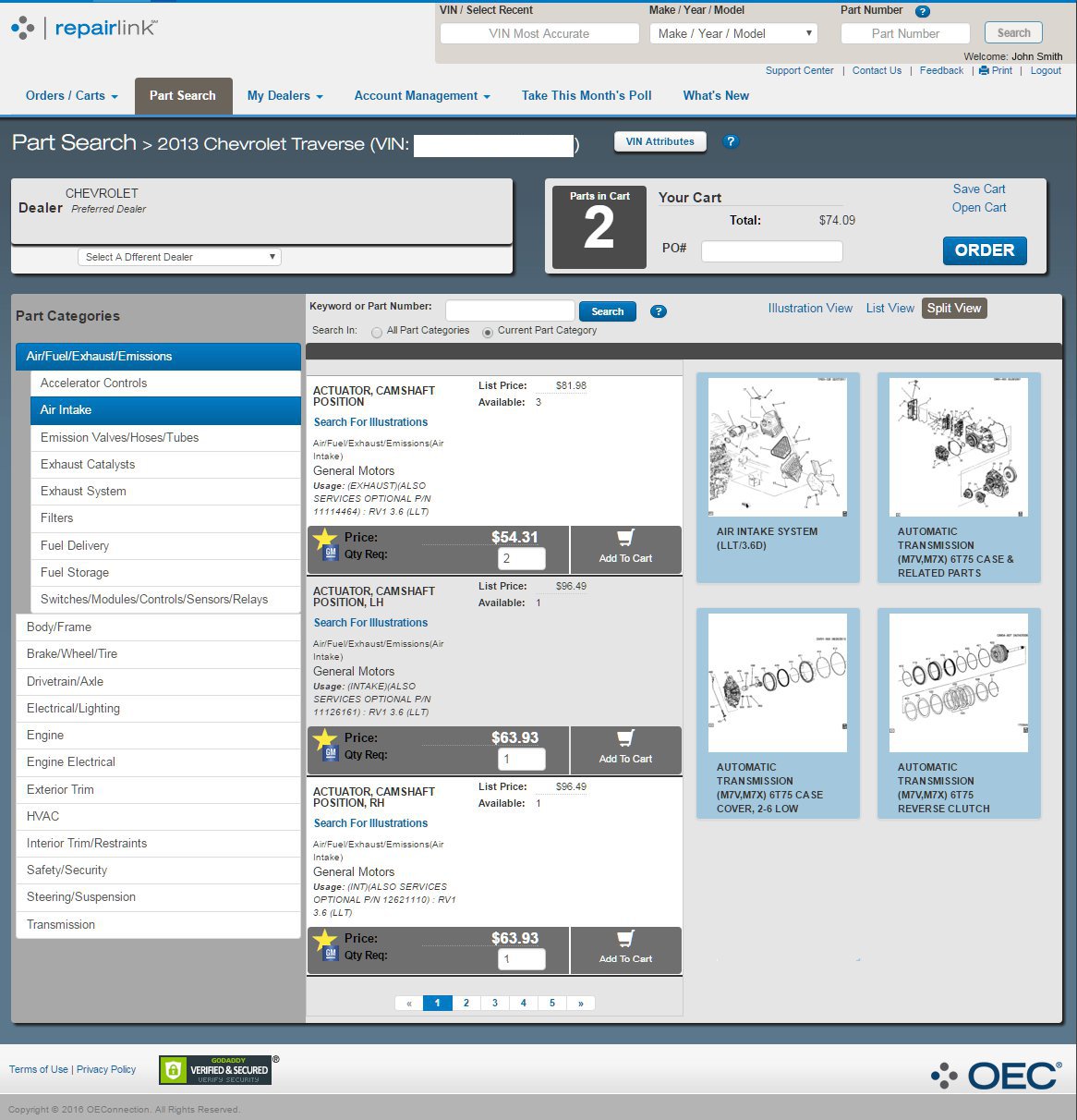Select Current Part Category radio option

[488, 332]
